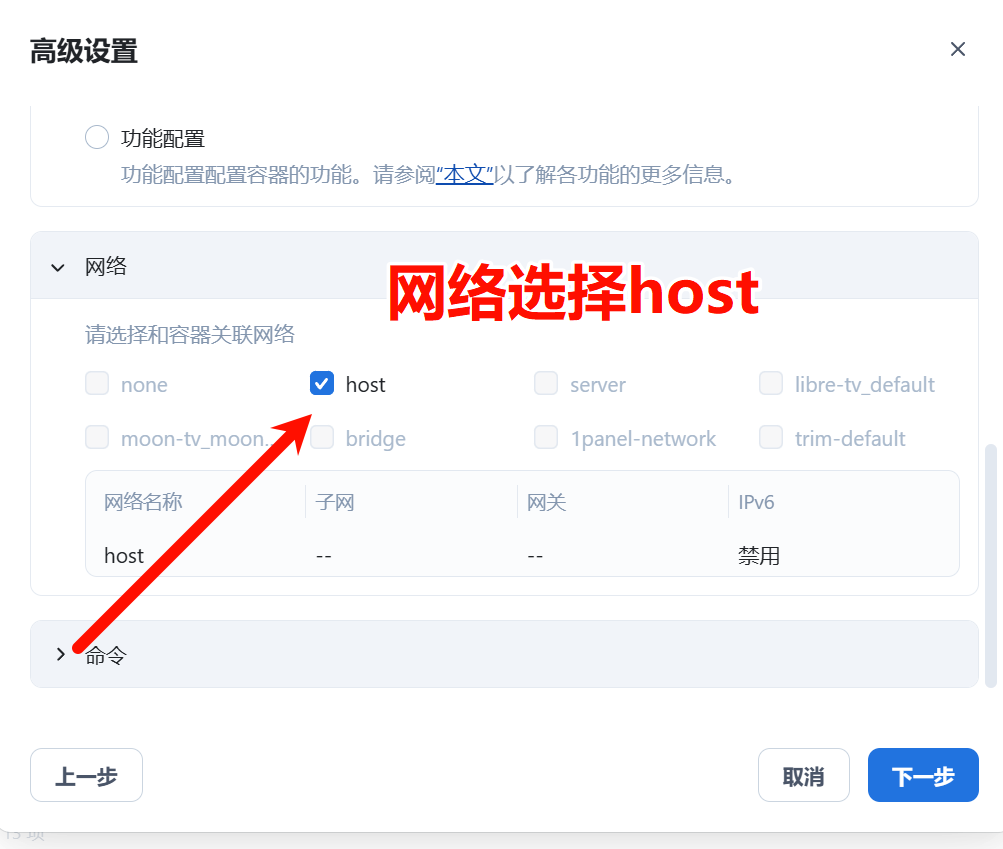This screenshot has height=849, width=1003.
Task: Check the bridge network option
Action: (x=323, y=438)
